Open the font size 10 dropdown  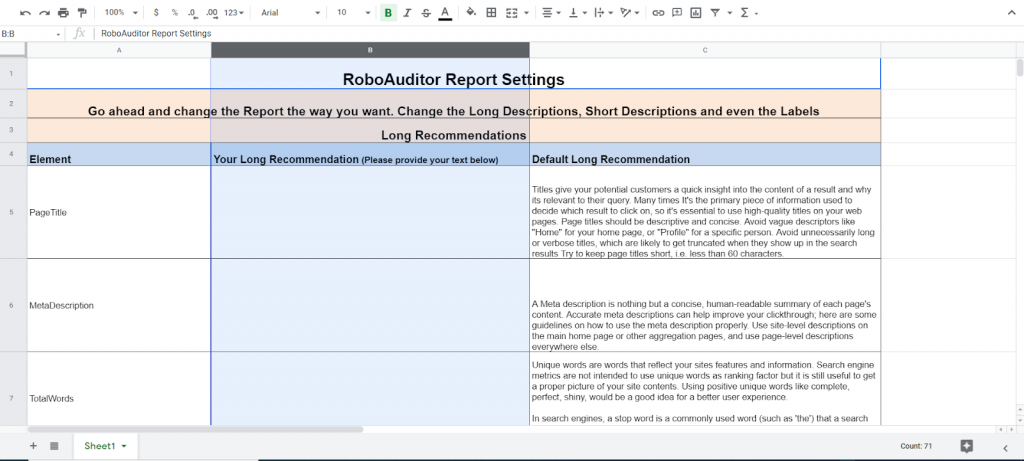pyautogui.click(x=353, y=12)
